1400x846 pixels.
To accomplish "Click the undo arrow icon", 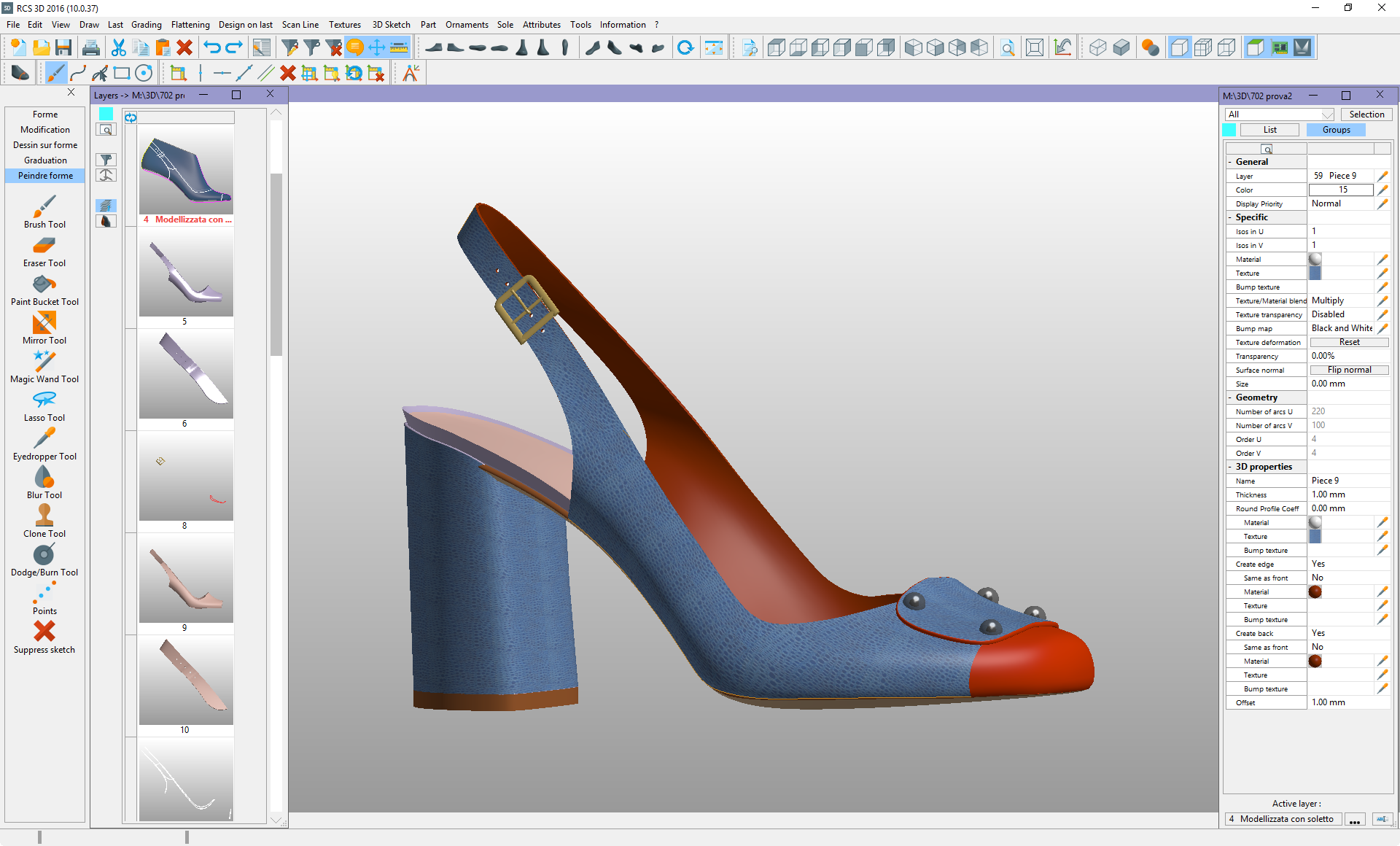I will [212, 48].
